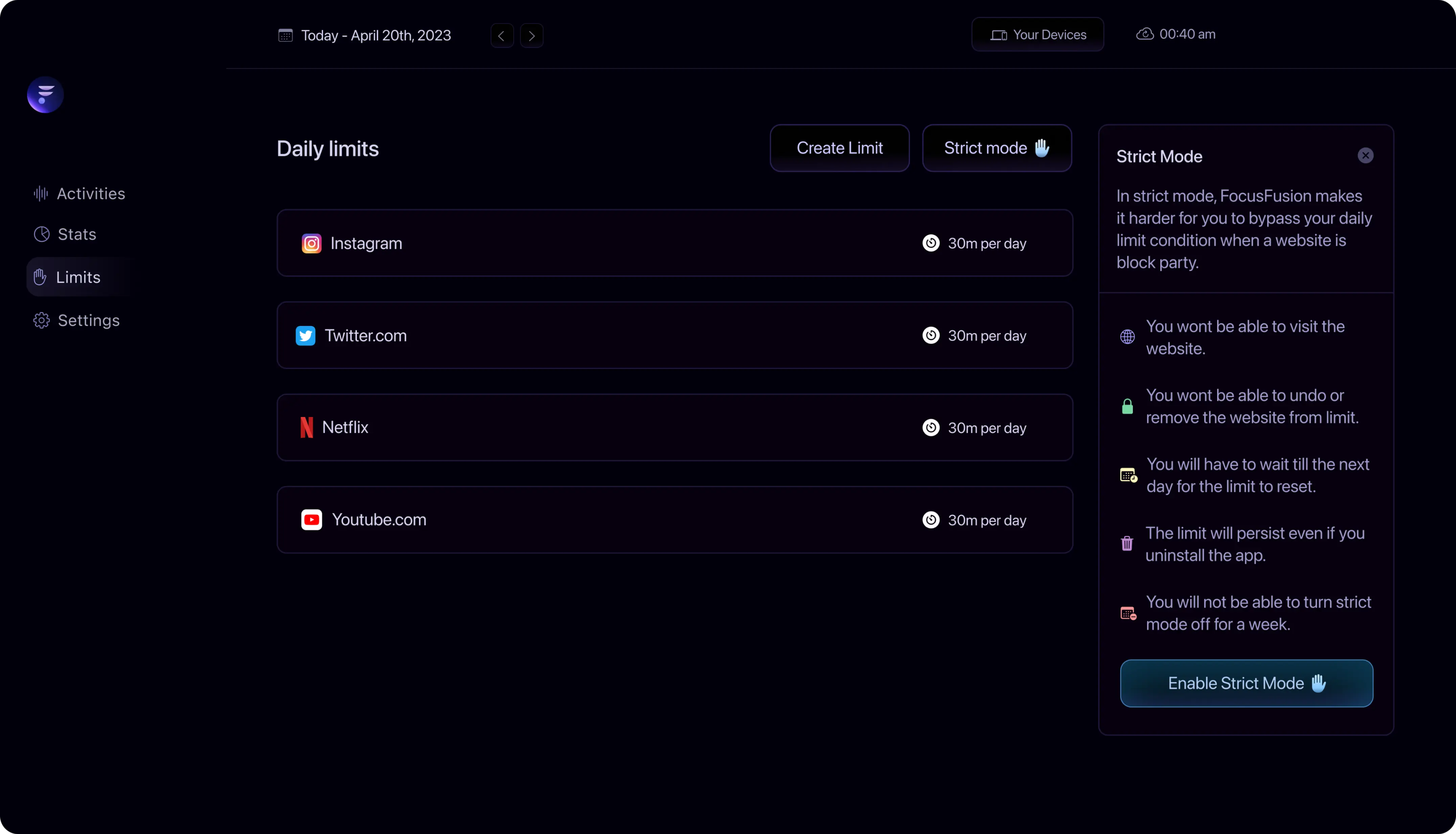This screenshot has width=1456, height=834.
Task: Click the '00:40 am' time text
Action: click(1187, 34)
